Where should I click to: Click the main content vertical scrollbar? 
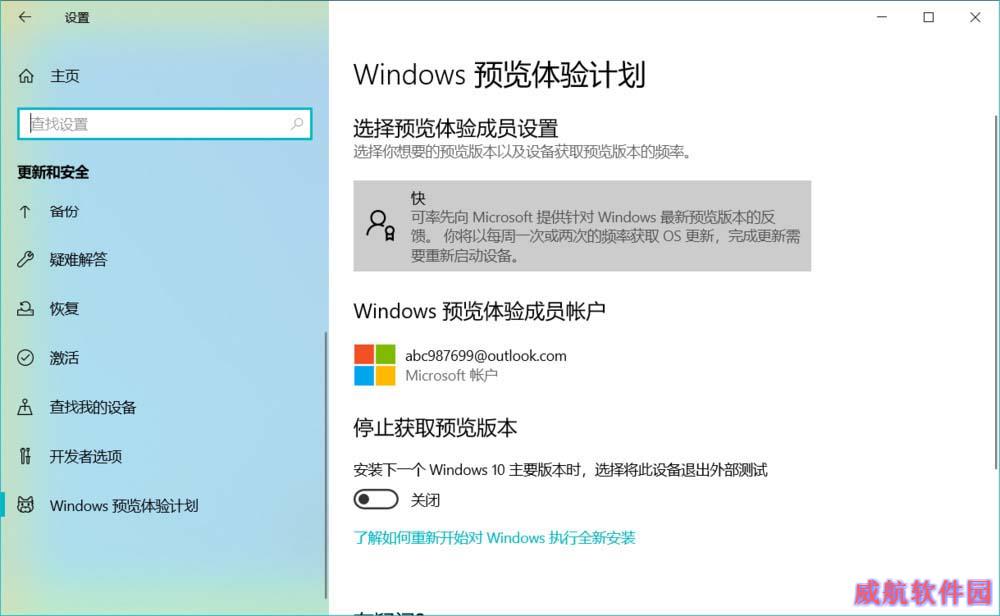coord(996,292)
